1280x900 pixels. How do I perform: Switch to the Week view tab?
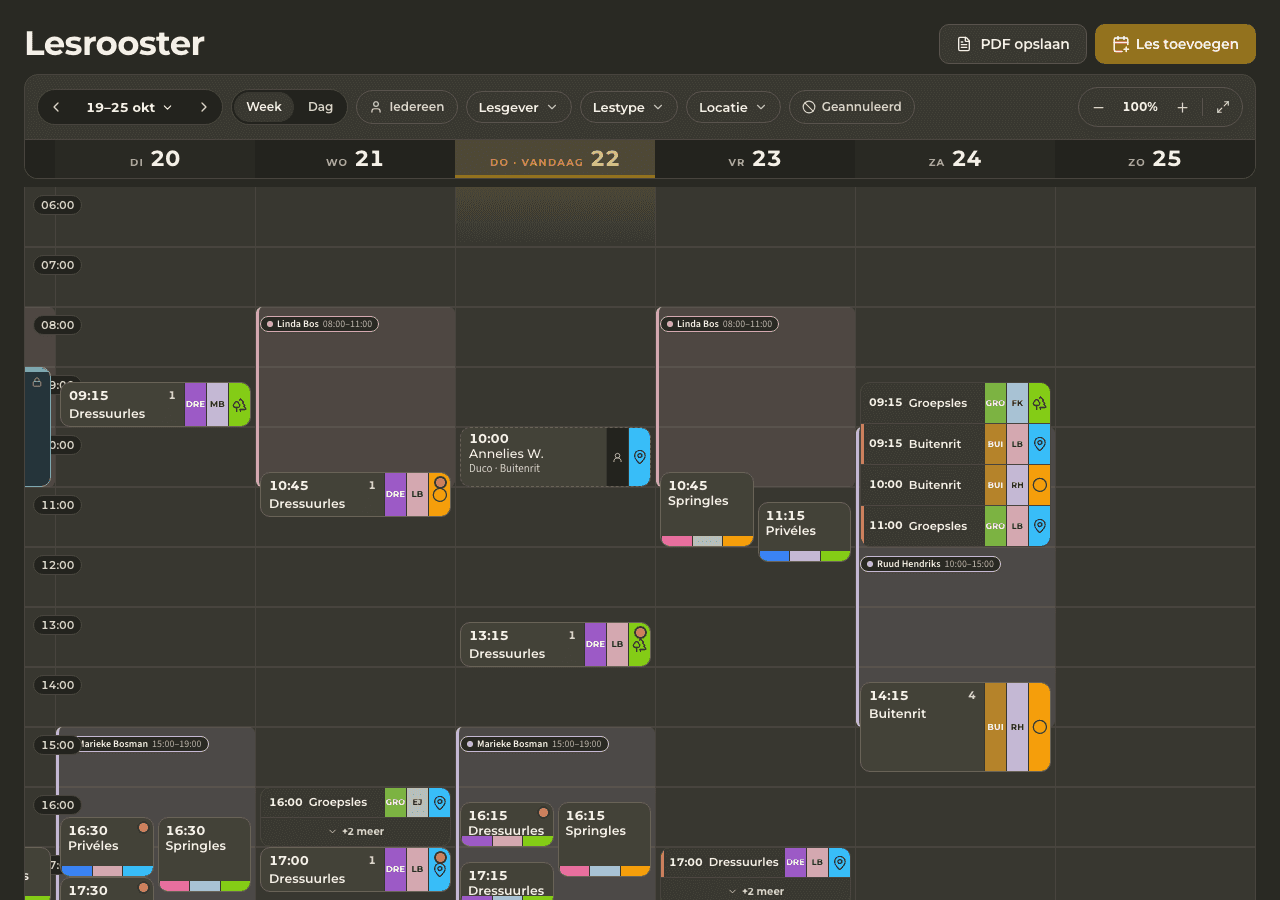[x=264, y=107]
